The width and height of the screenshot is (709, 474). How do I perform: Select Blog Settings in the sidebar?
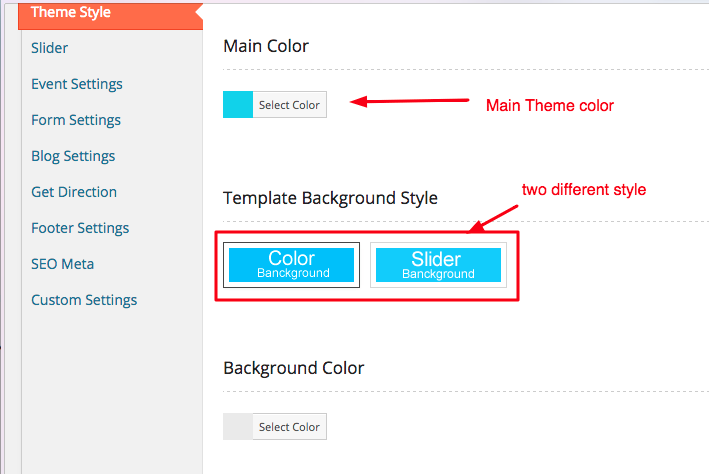[73, 156]
